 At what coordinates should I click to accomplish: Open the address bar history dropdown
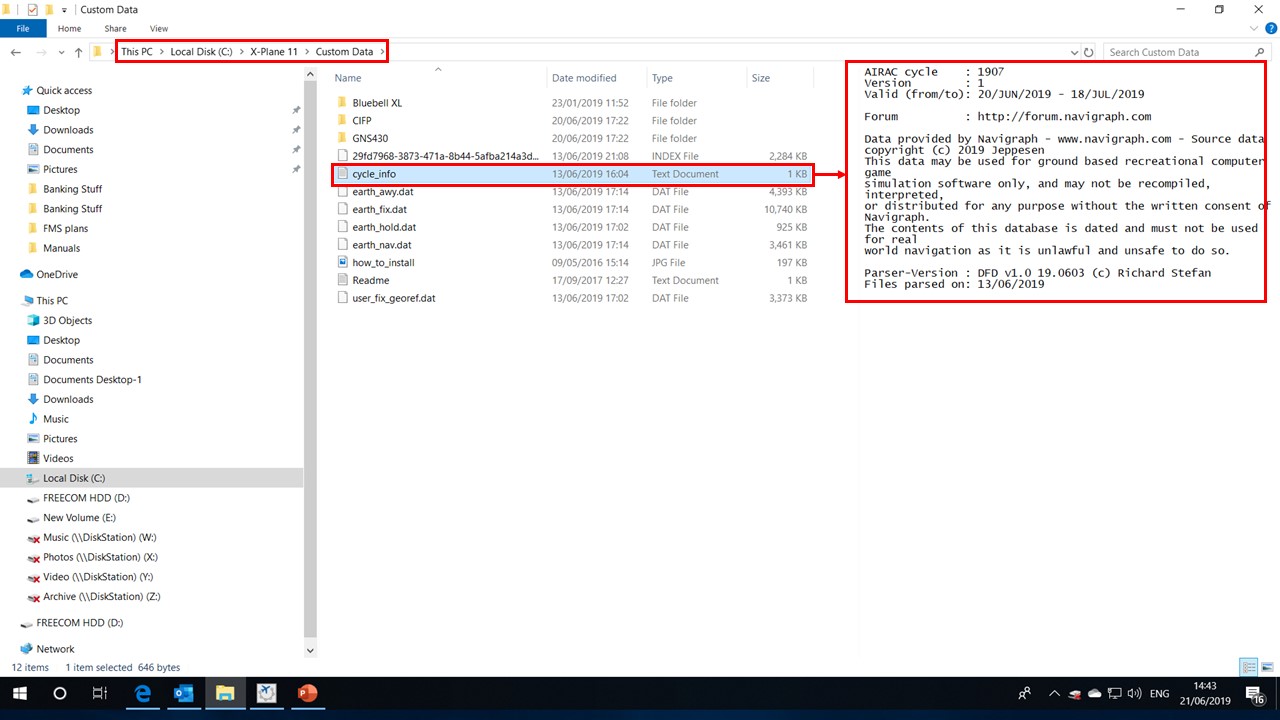(1074, 52)
